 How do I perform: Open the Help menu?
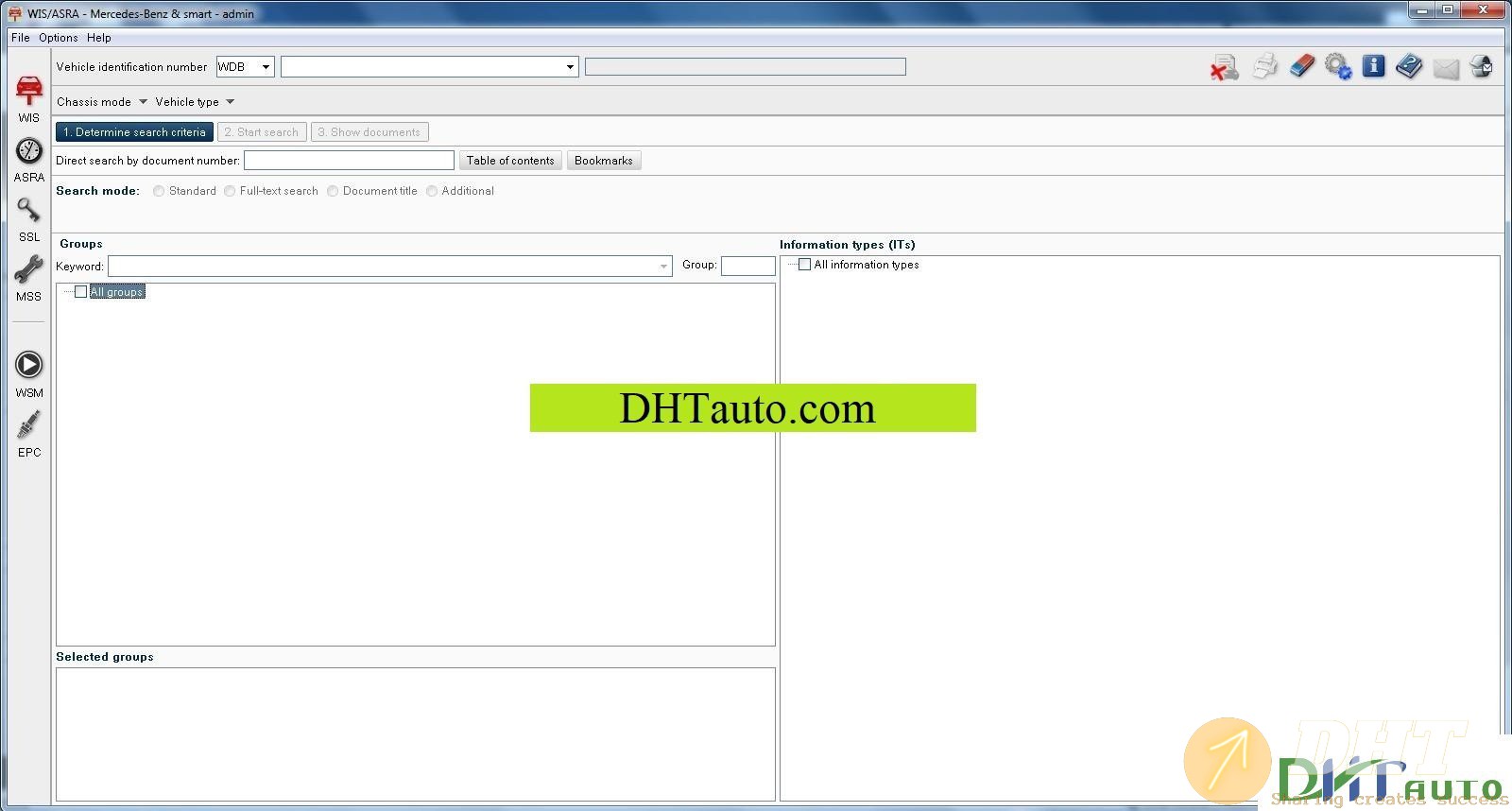point(99,38)
